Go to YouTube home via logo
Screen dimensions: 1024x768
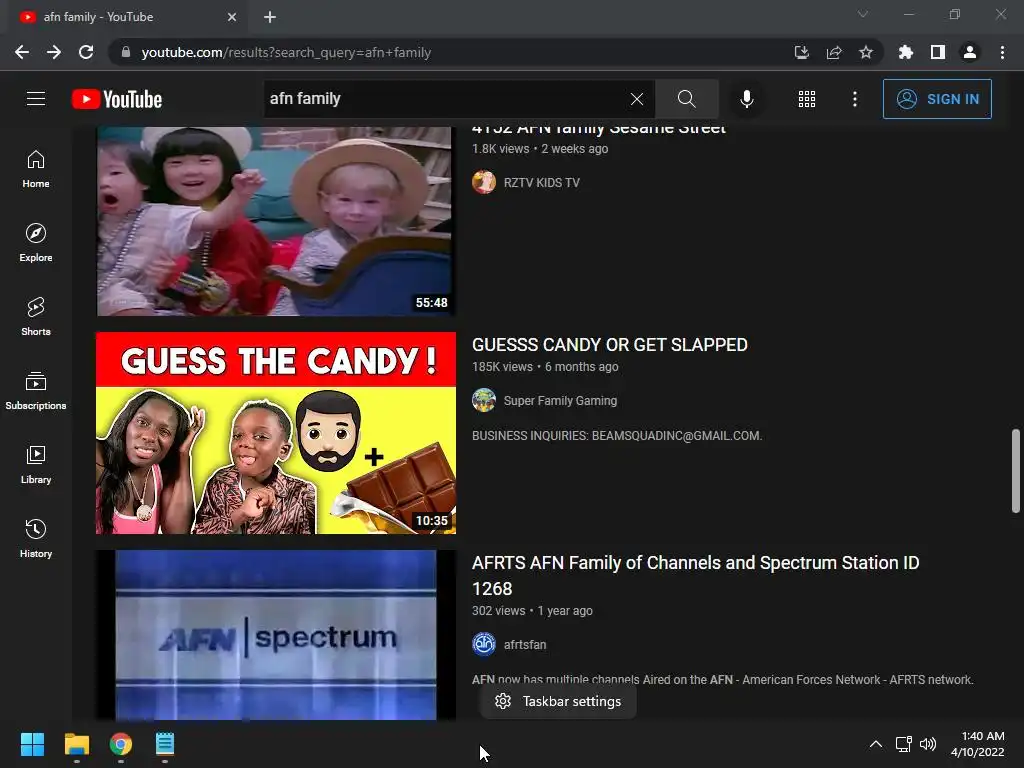117,99
